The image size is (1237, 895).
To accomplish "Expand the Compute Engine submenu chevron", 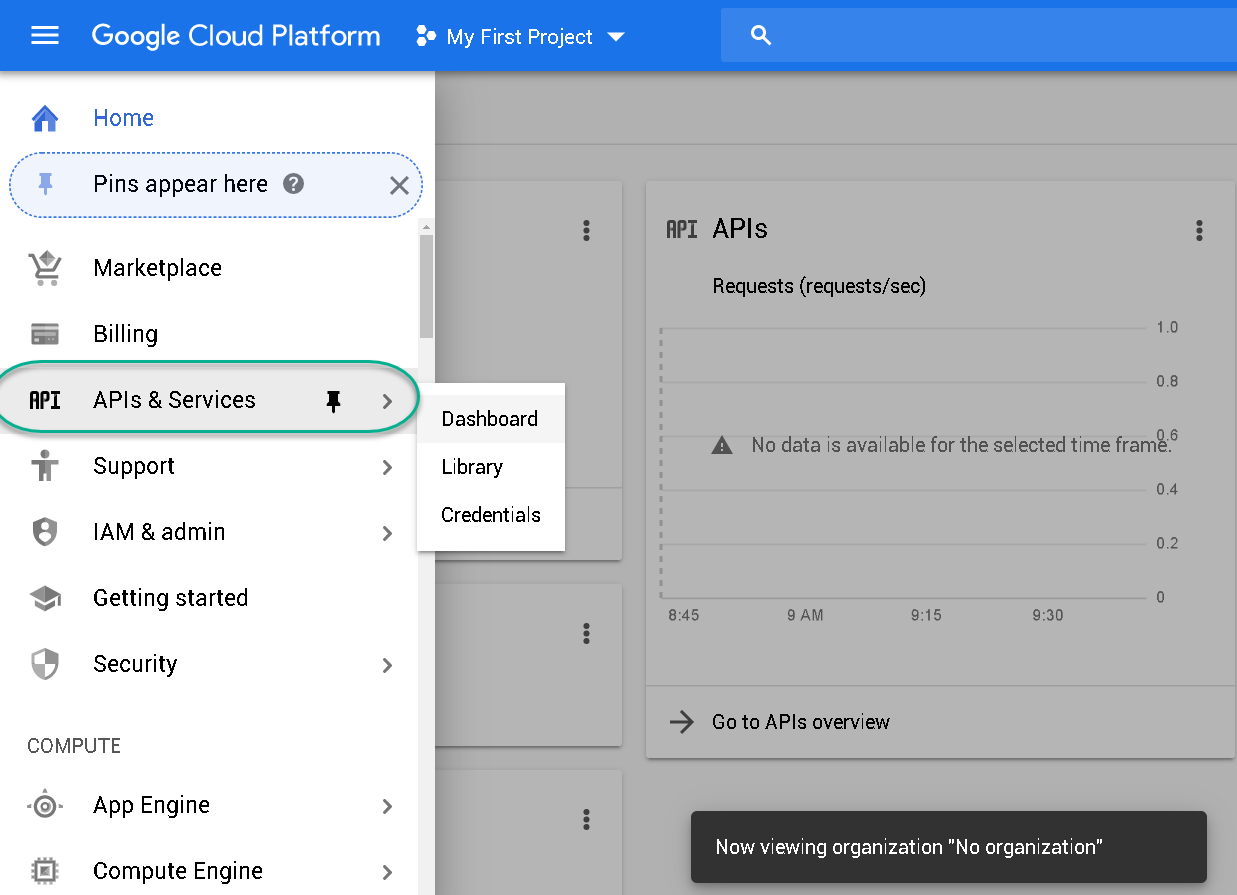I will coord(387,872).
